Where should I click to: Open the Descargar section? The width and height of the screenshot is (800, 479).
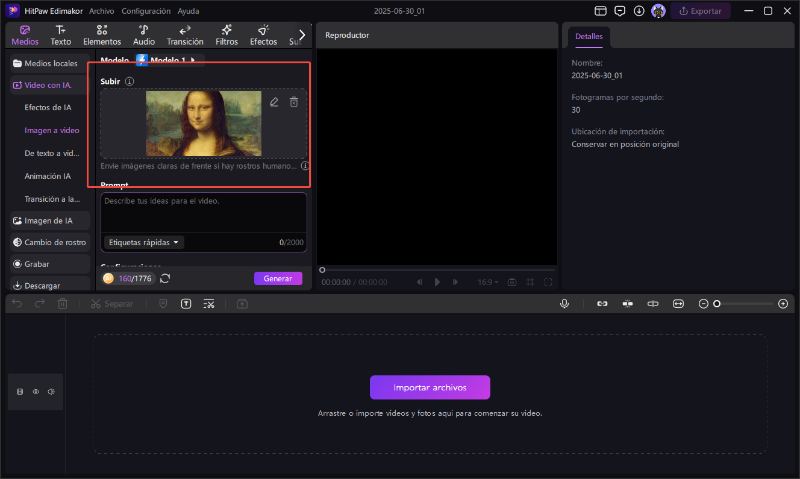pos(50,286)
